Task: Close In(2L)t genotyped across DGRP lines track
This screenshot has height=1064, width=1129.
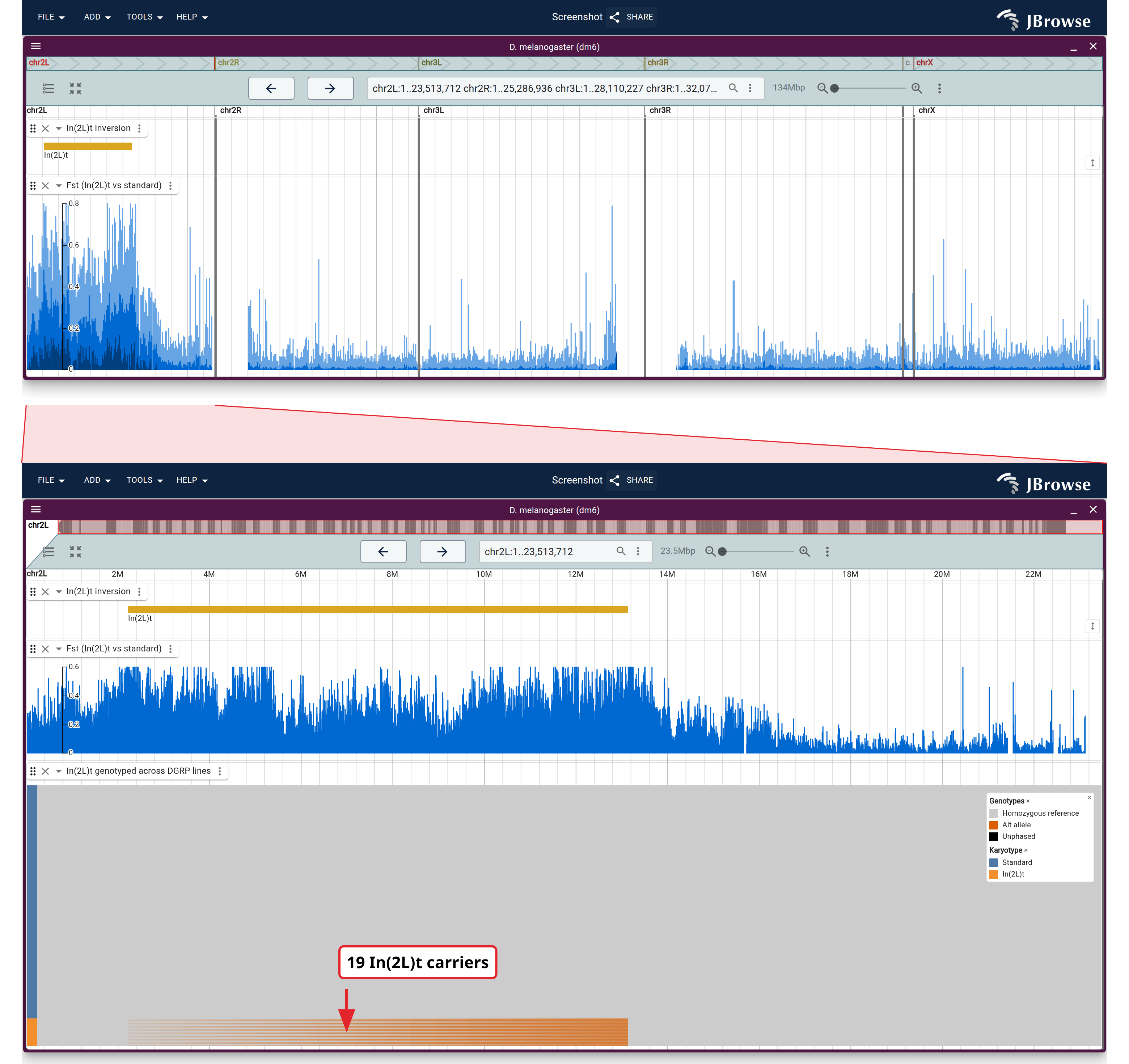Action: pyautogui.click(x=46, y=771)
